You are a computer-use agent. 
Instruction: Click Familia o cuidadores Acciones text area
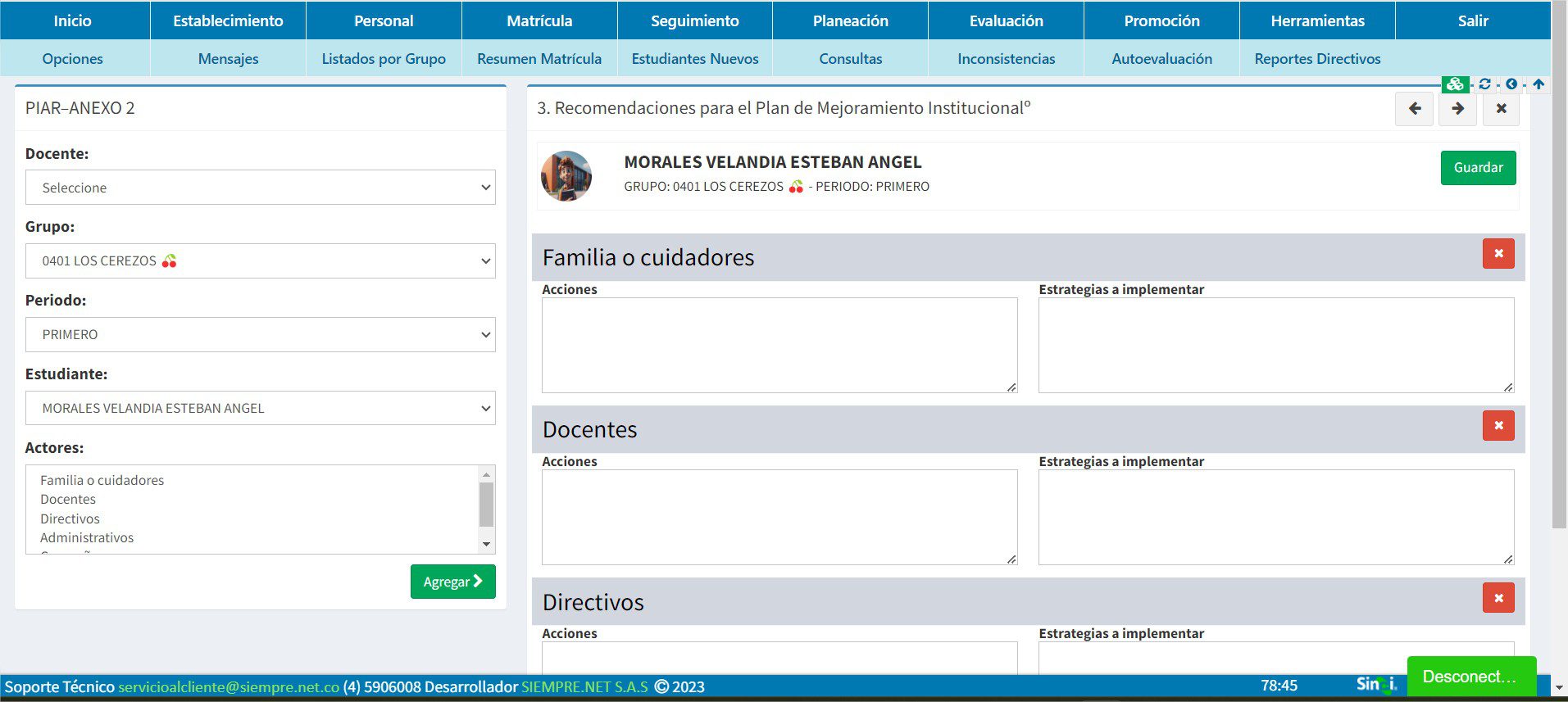click(779, 345)
